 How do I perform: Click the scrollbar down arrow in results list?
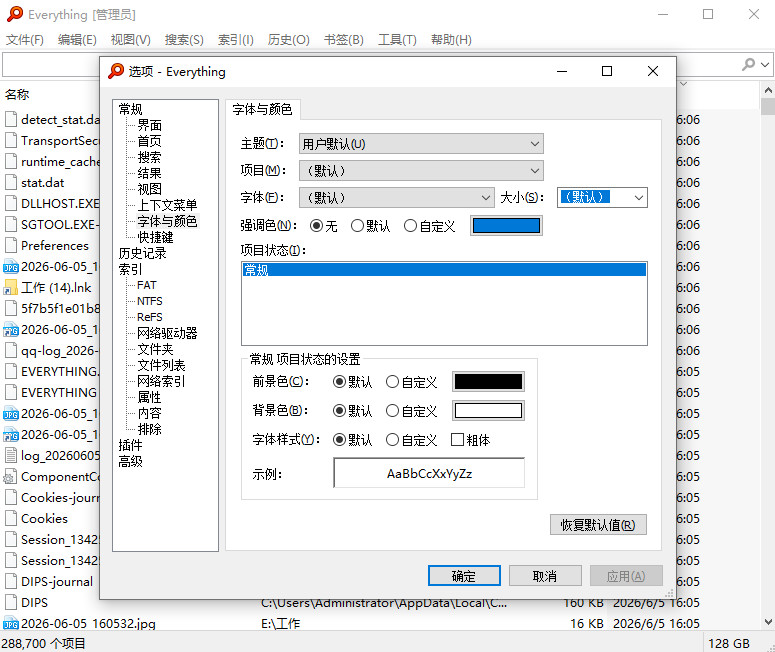click(768, 622)
